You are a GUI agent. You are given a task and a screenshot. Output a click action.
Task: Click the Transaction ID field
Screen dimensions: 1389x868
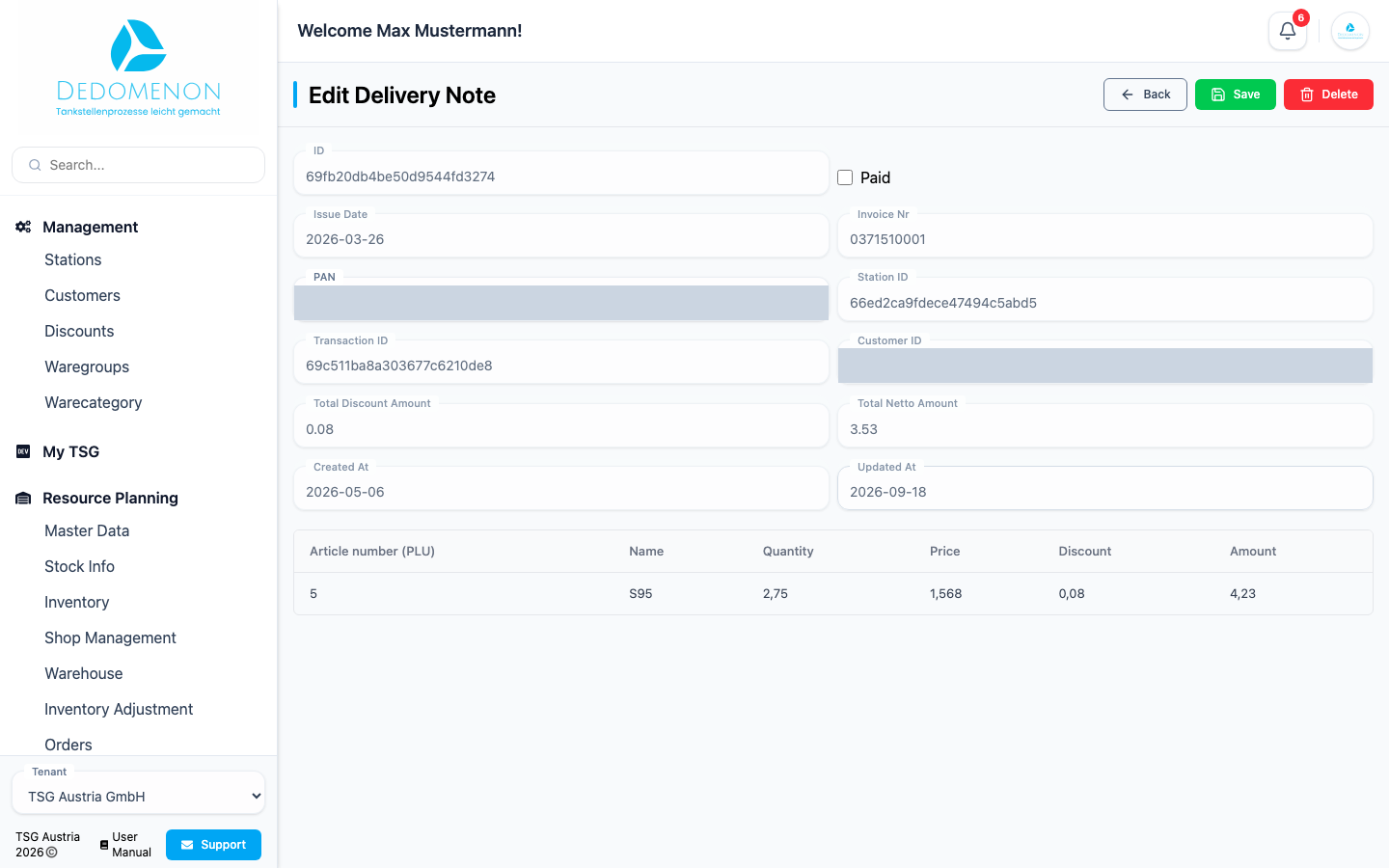561,363
